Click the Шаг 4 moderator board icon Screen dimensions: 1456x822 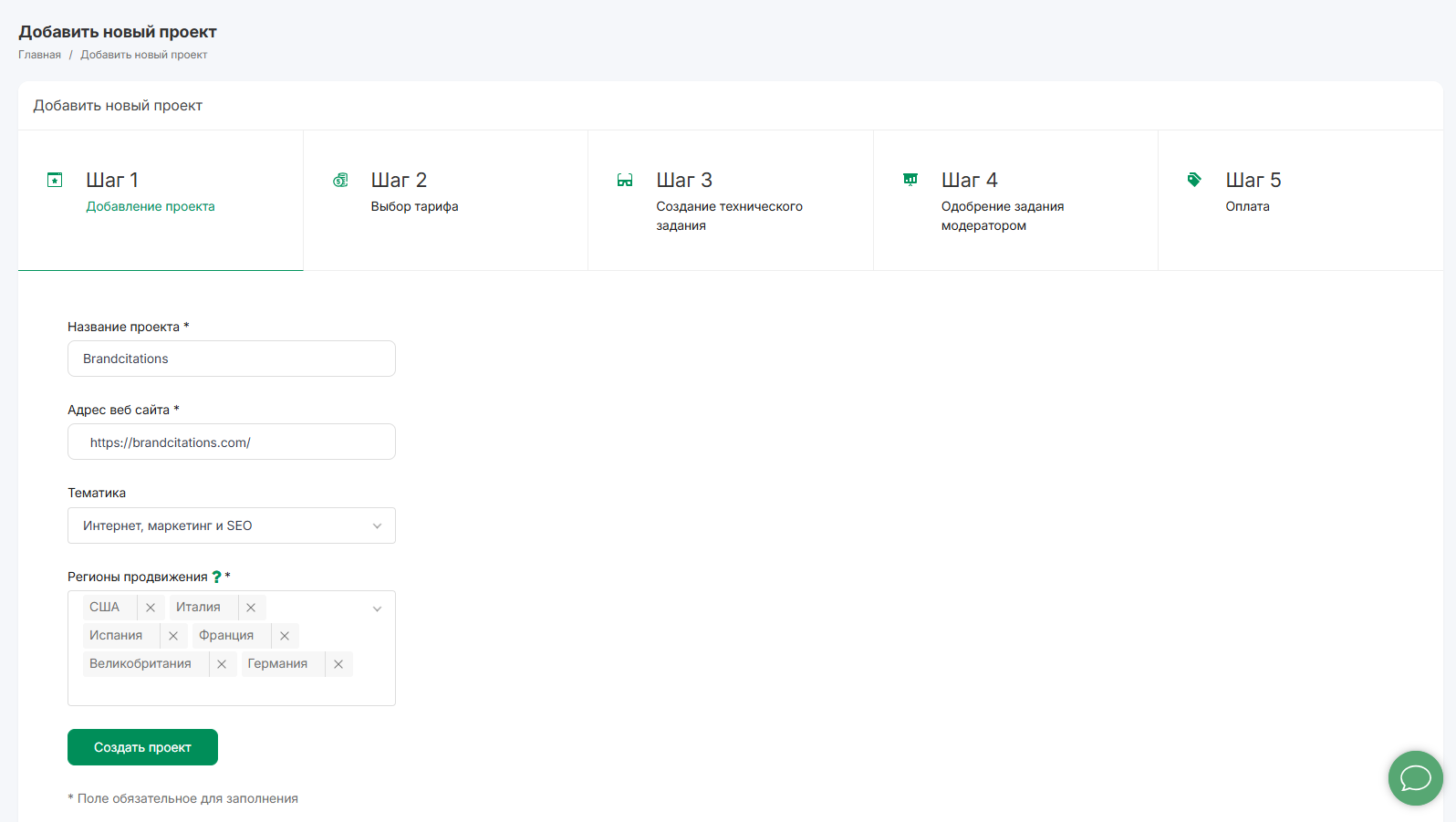910,179
